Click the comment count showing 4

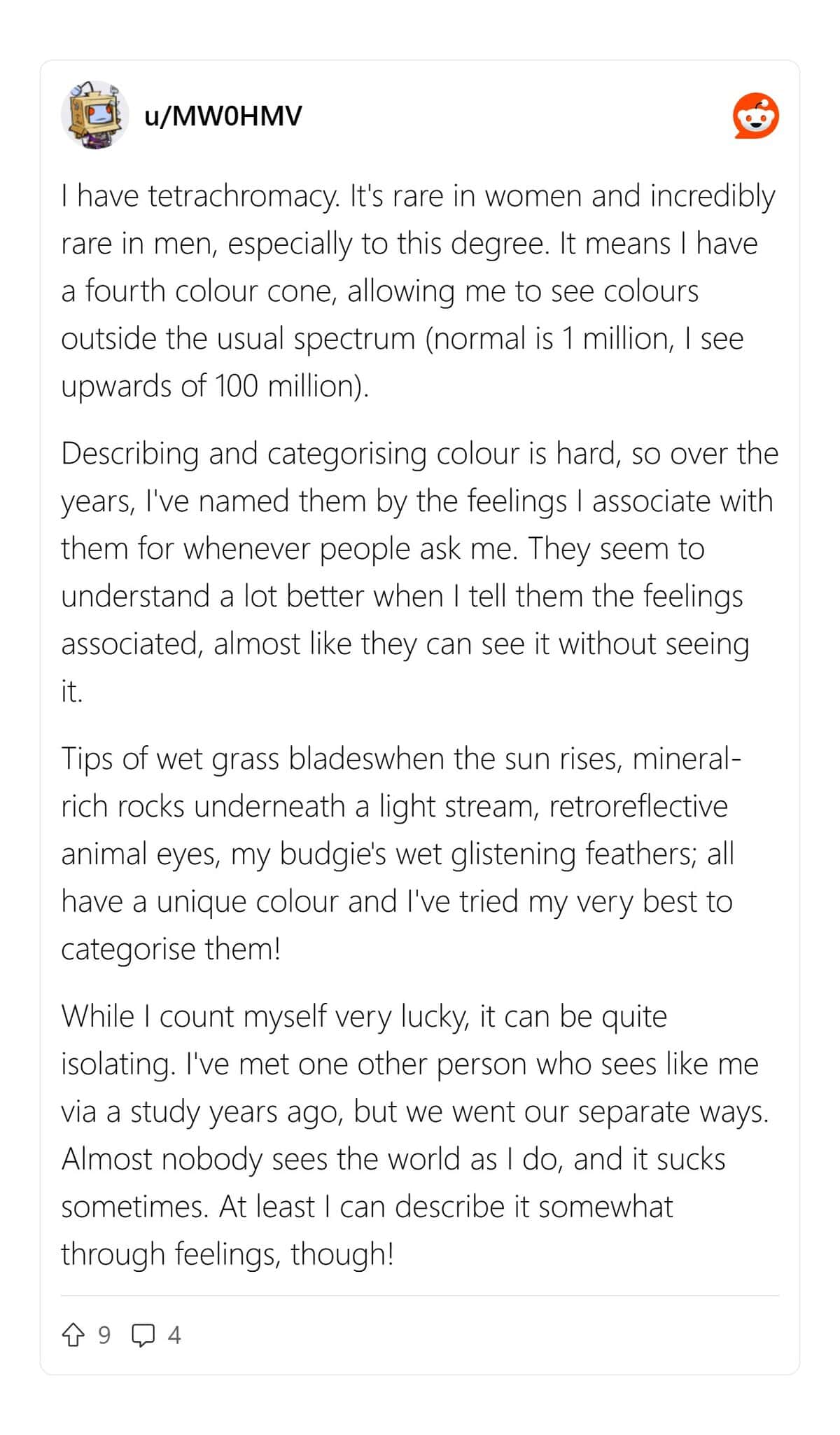coord(174,1336)
